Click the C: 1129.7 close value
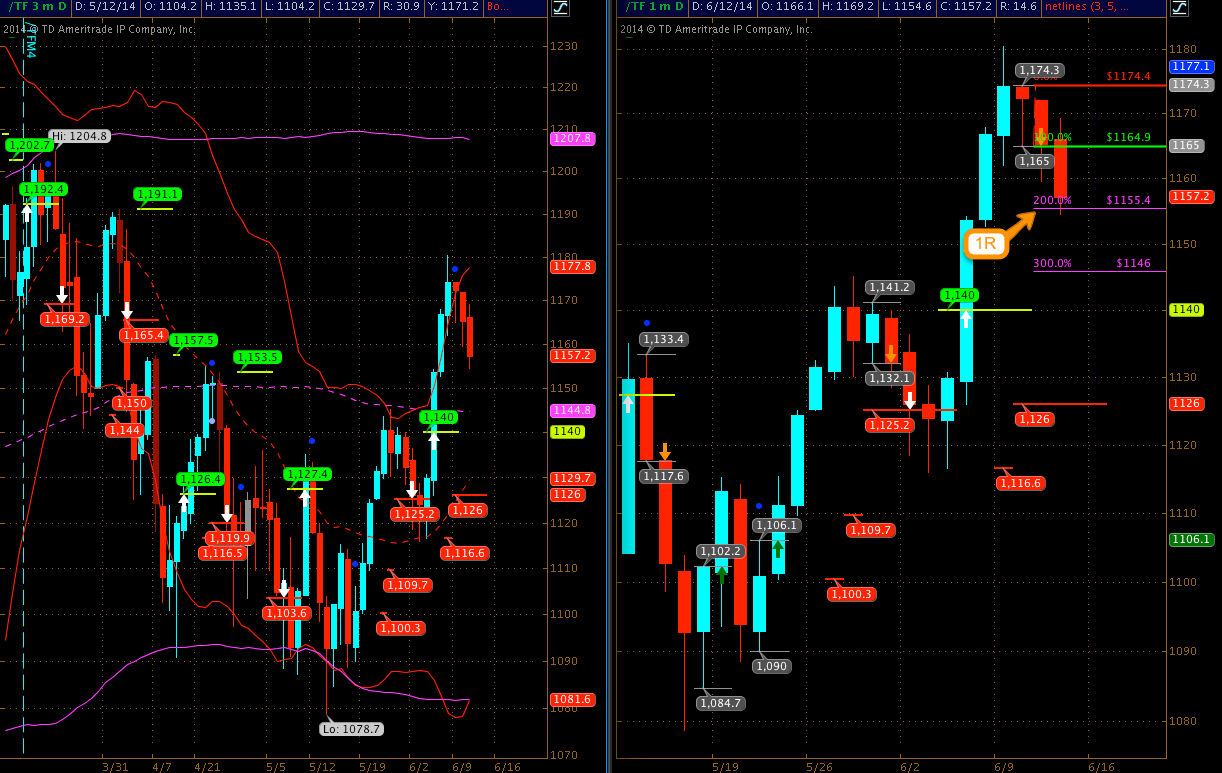 coord(350,7)
